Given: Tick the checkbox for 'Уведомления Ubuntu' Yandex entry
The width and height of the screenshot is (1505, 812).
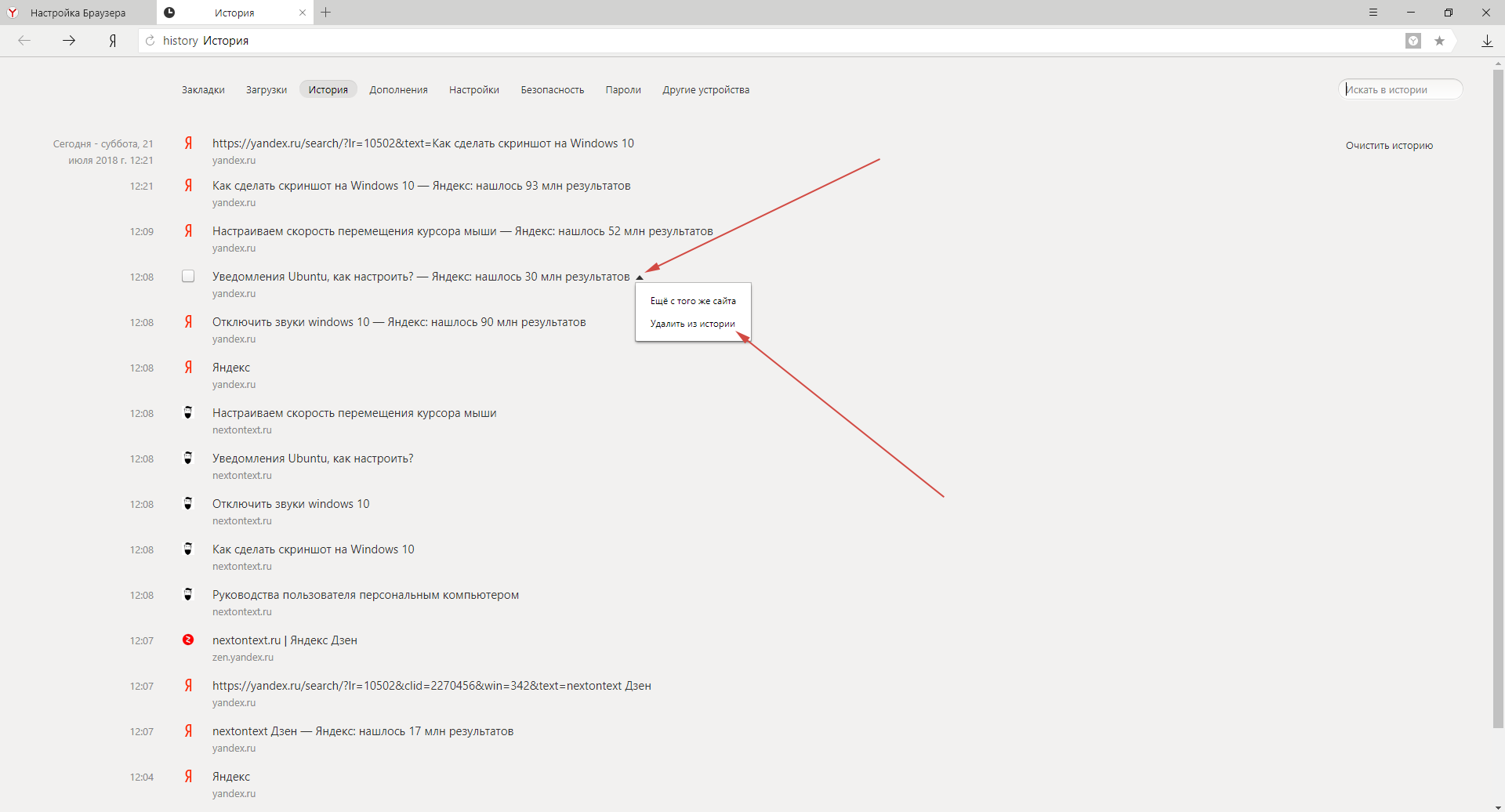Looking at the screenshot, I should (188, 276).
